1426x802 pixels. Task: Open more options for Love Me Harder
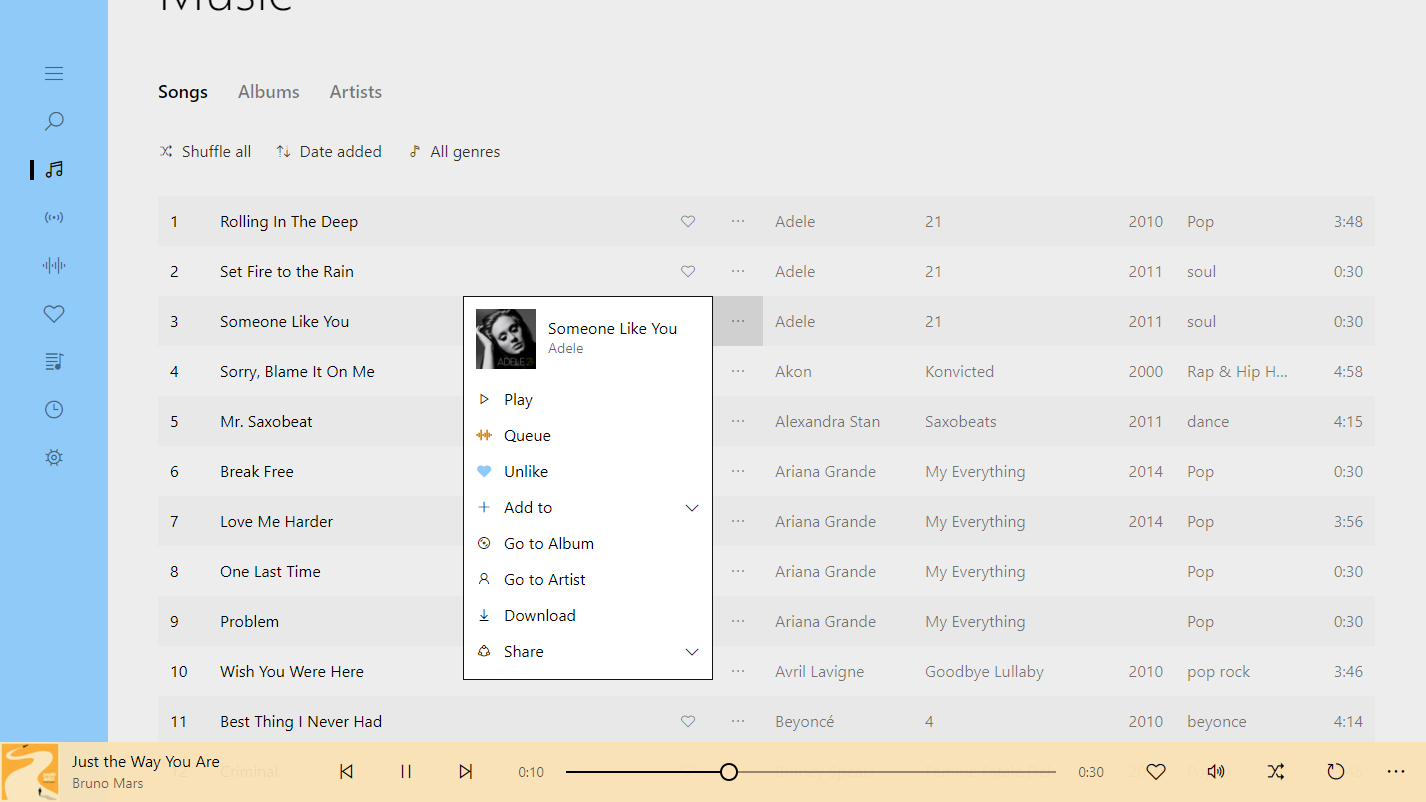pyautogui.click(x=738, y=521)
